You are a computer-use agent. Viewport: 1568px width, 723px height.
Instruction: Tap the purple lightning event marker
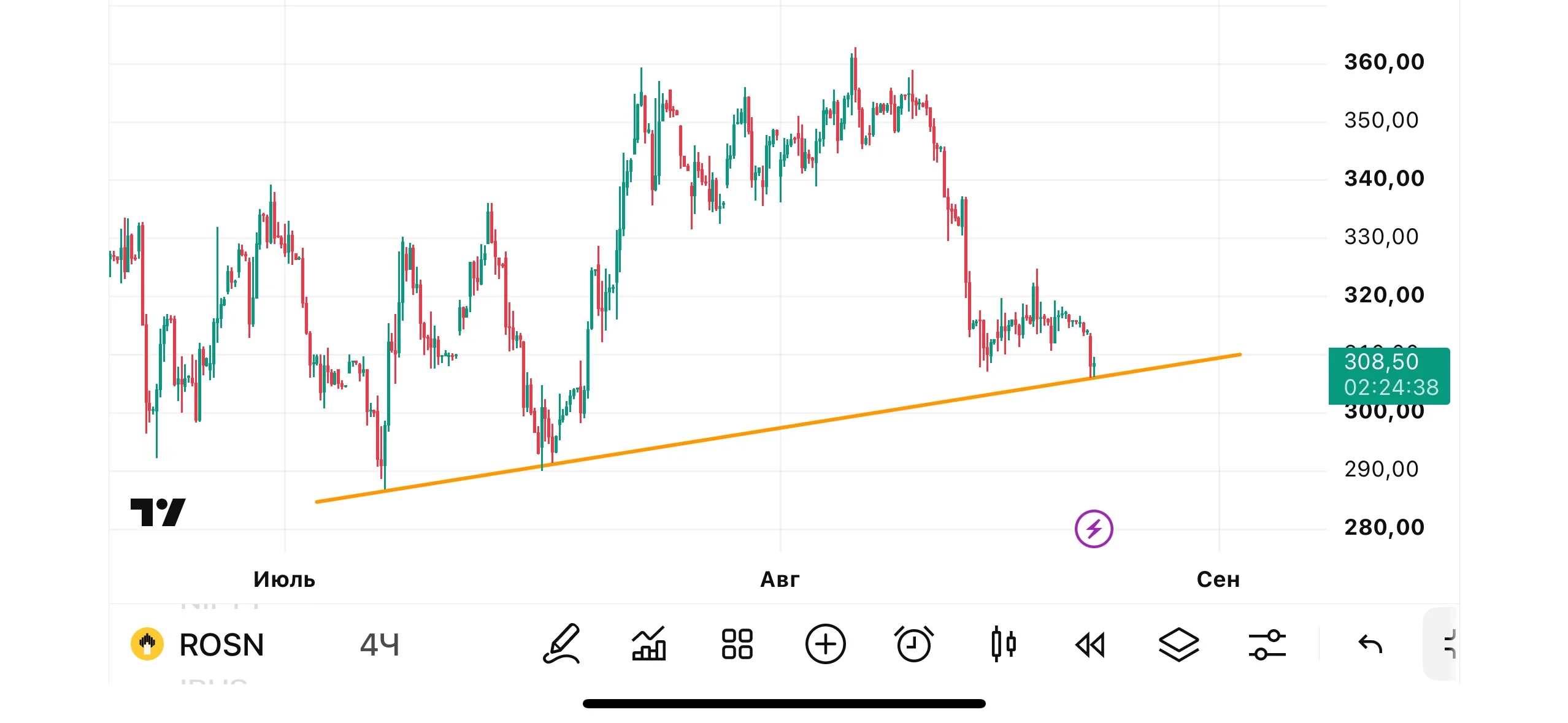point(1094,529)
